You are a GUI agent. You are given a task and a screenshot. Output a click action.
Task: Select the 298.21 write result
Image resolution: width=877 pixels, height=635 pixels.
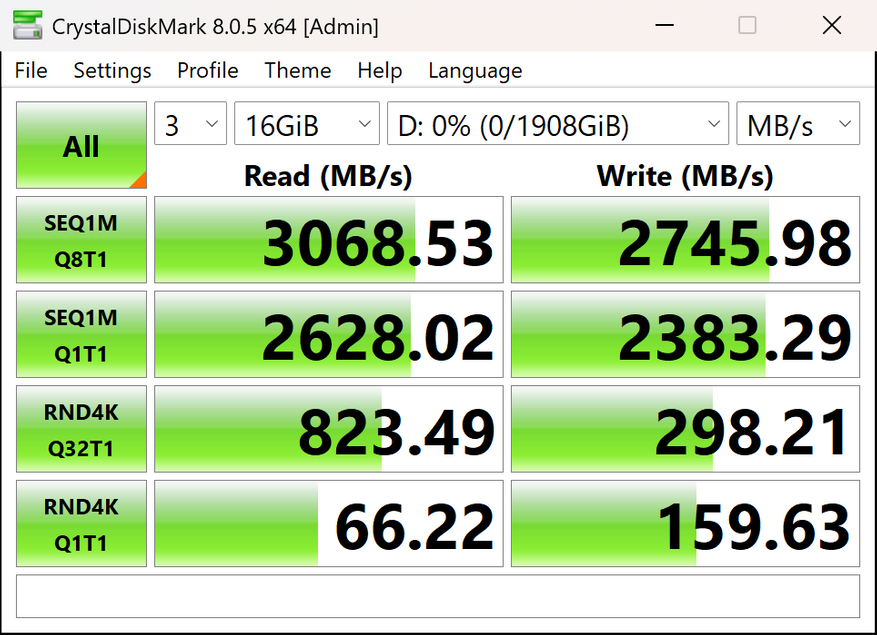pos(686,429)
